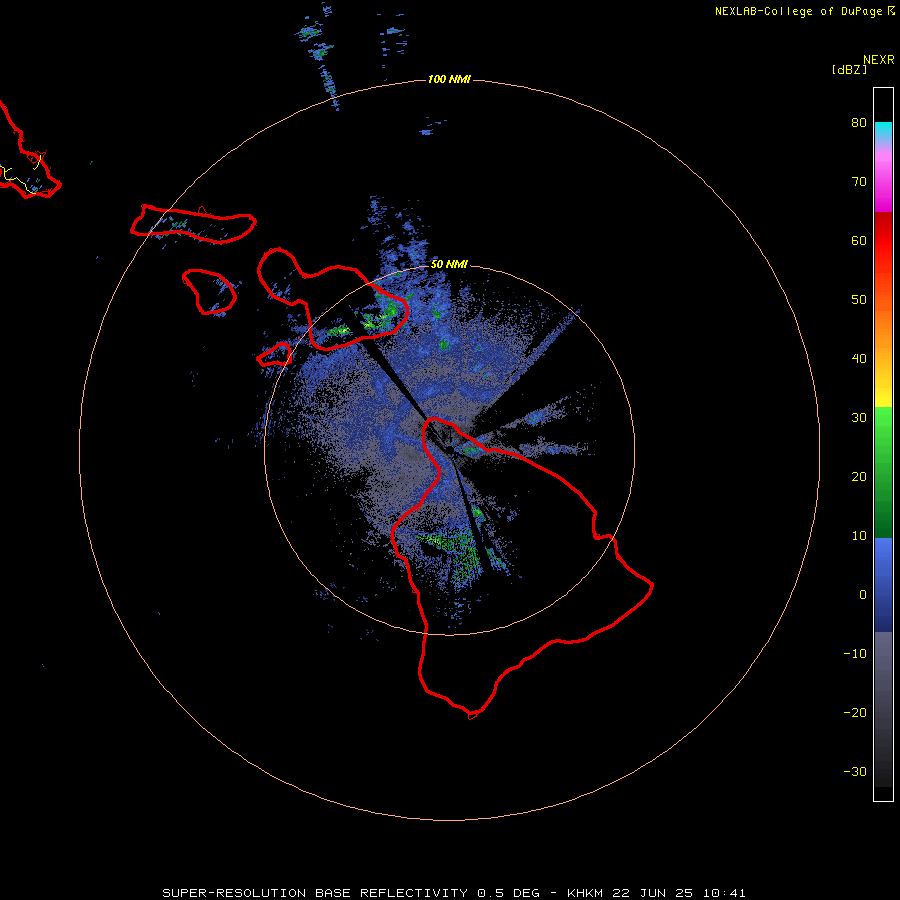Screen dimensions: 900x900
Task: Click the [dBZ] unit label
Action: pyautogui.click(x=849, y=69)
